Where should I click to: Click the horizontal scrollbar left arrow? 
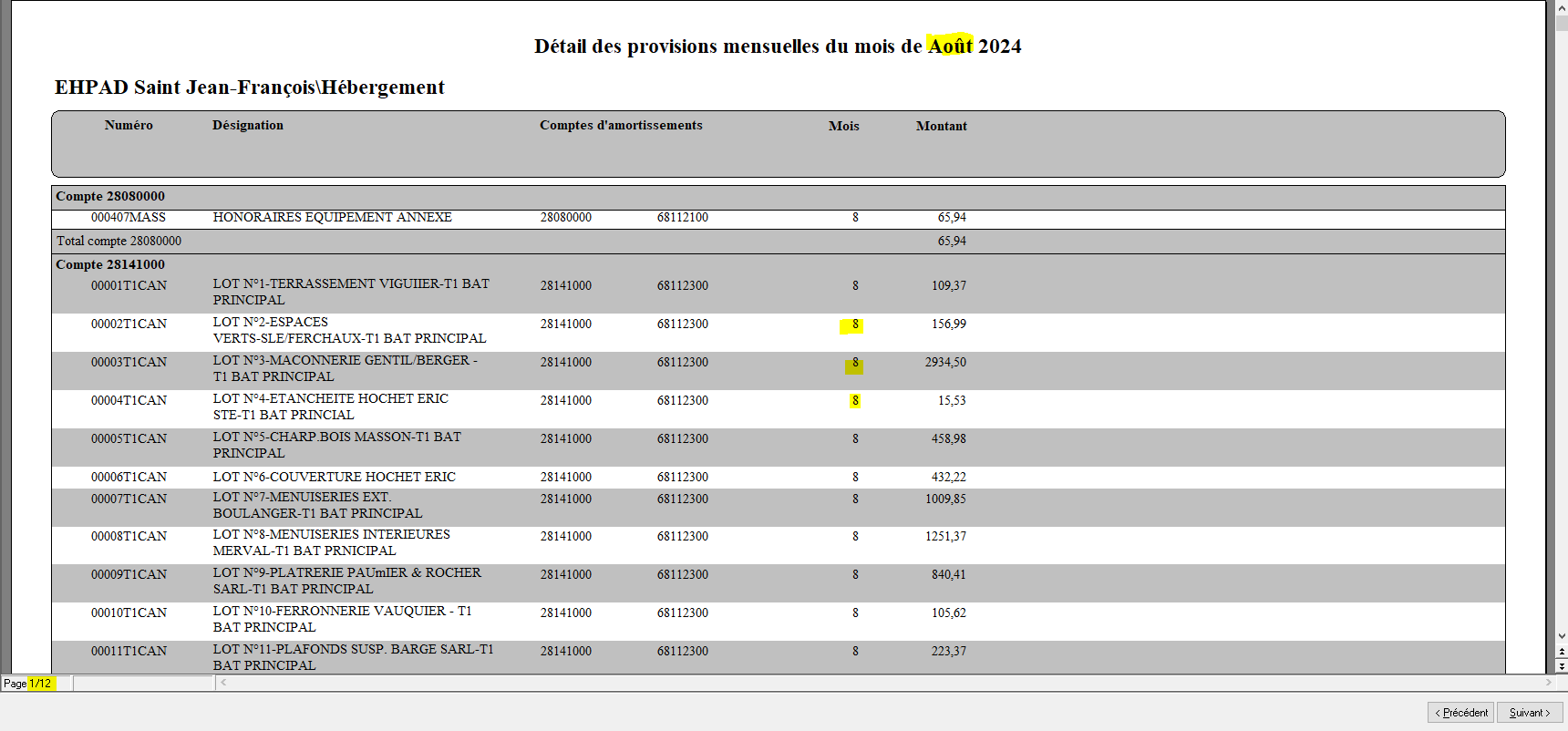coord(223,683)
